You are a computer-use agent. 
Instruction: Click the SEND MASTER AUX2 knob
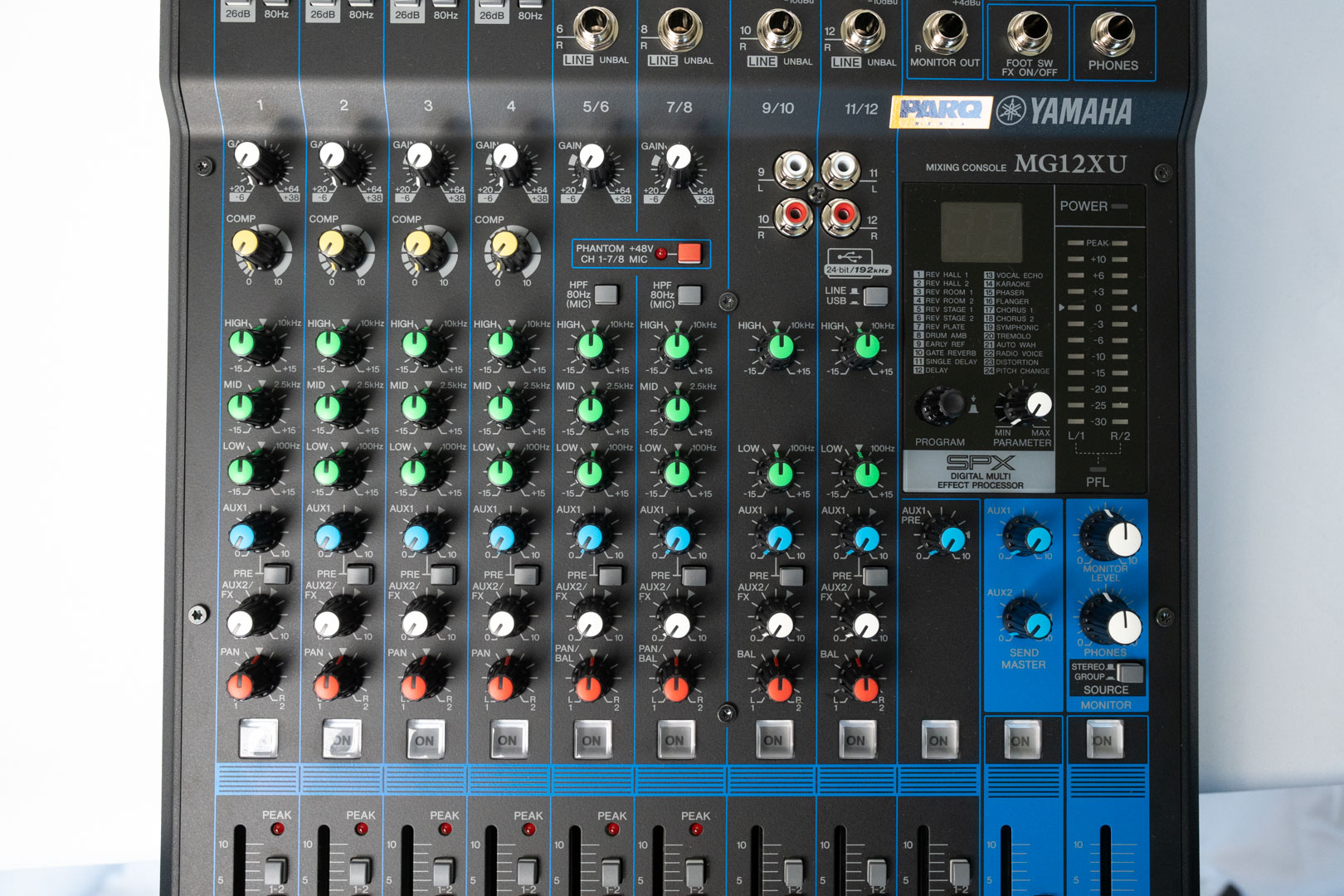(x=1028, y=621)
